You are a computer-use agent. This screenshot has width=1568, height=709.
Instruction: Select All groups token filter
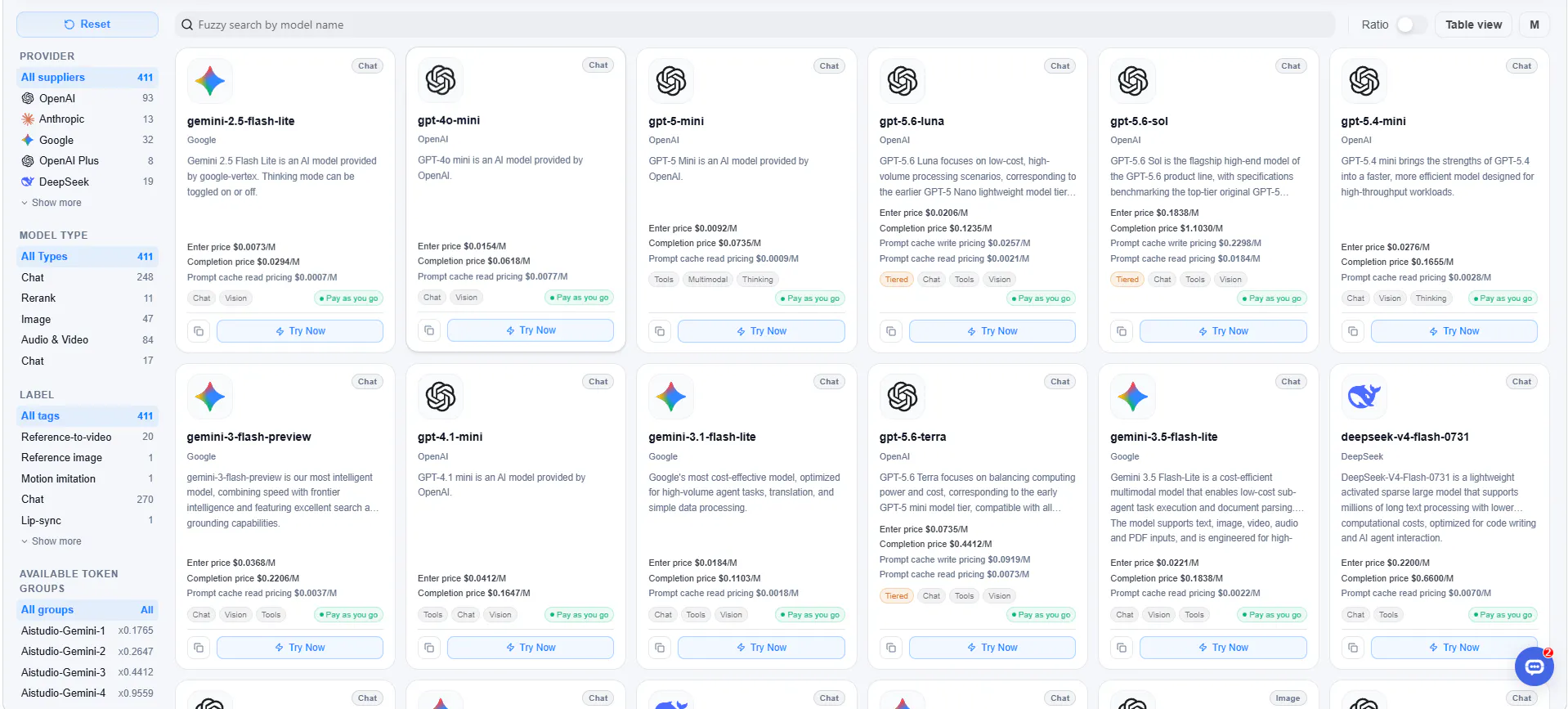pyautogui.click(x=87, y=610)
